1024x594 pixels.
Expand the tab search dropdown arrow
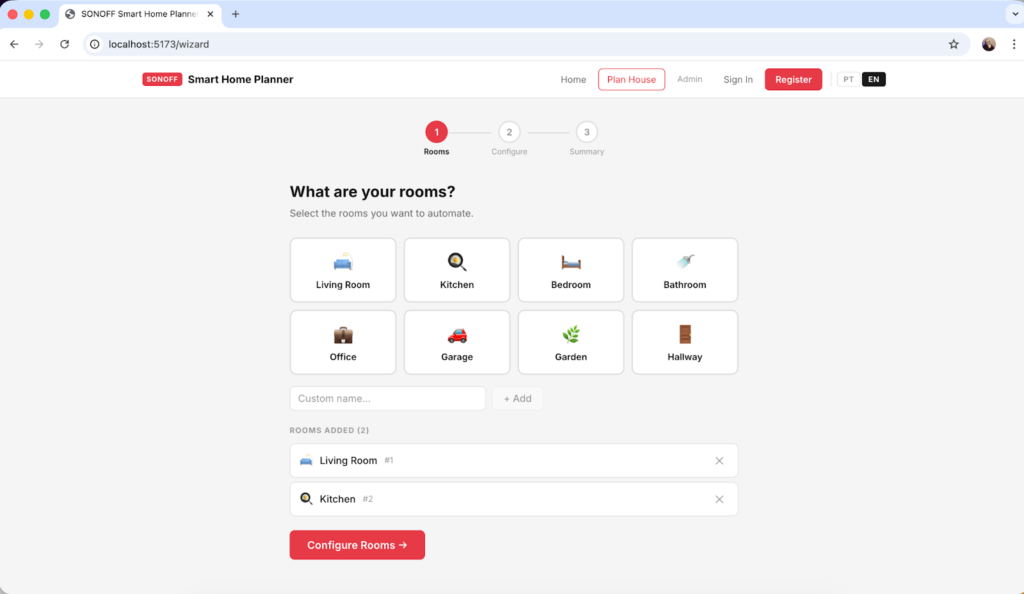pos(1011,14)
